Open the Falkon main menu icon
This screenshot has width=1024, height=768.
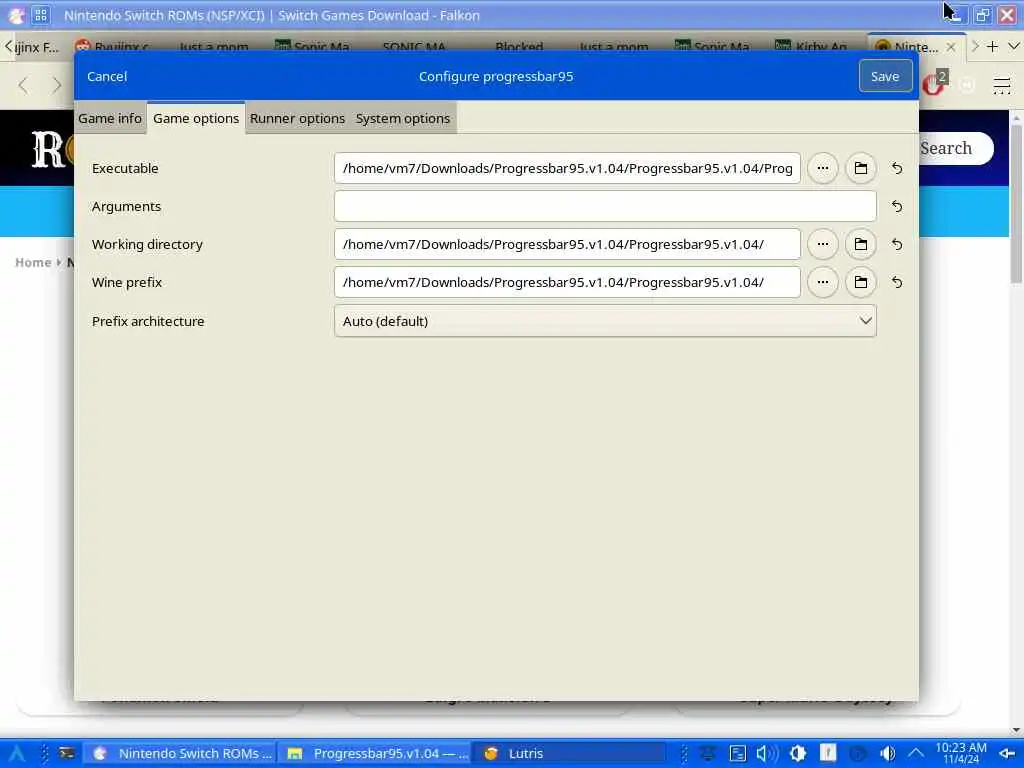pyautogui.click(x=1001, y=85)
